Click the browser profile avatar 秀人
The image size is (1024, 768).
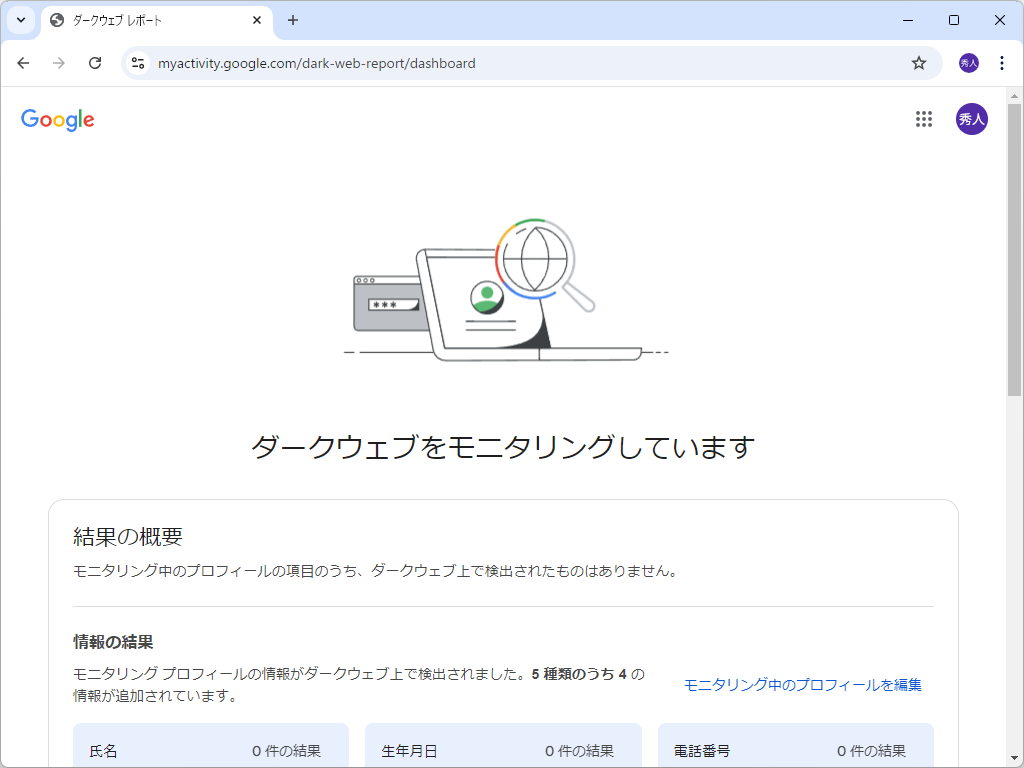coord(969,62)
